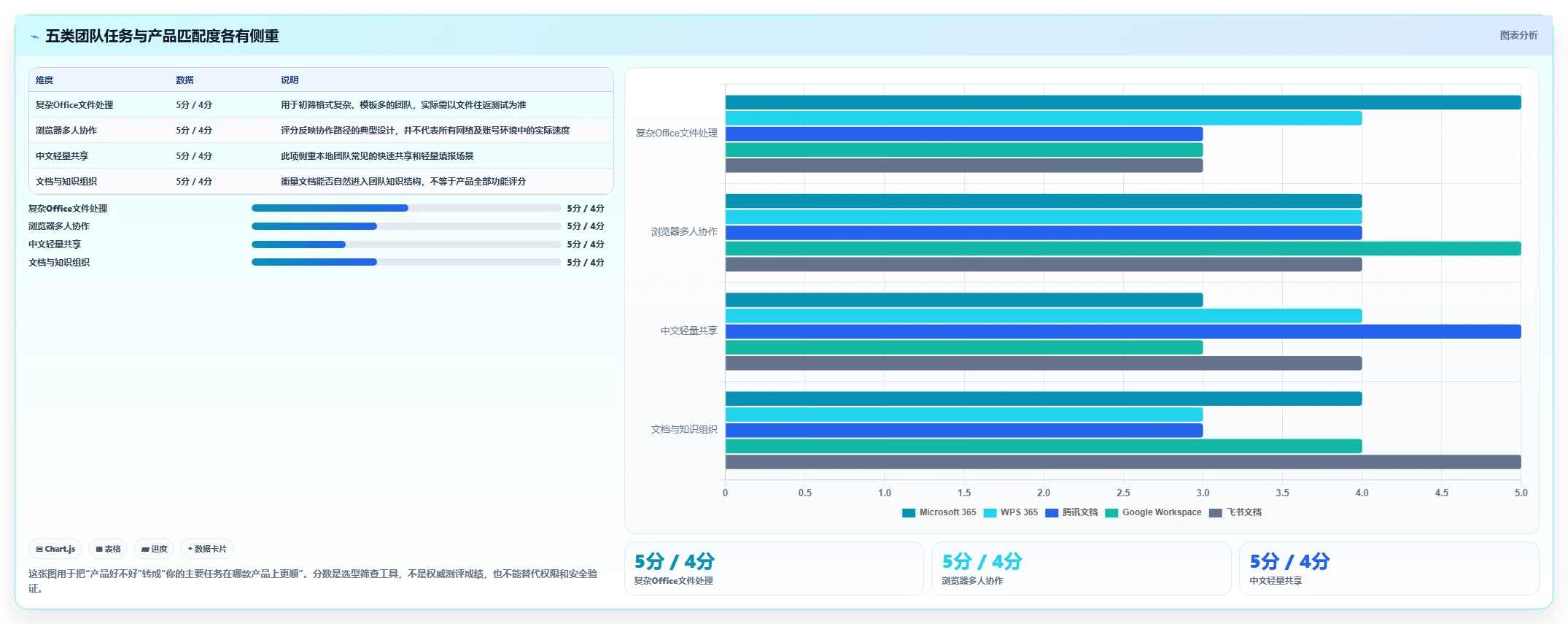
Task: Click chart axis label 浏览器多人协作
Action: [x=684, y=232]
